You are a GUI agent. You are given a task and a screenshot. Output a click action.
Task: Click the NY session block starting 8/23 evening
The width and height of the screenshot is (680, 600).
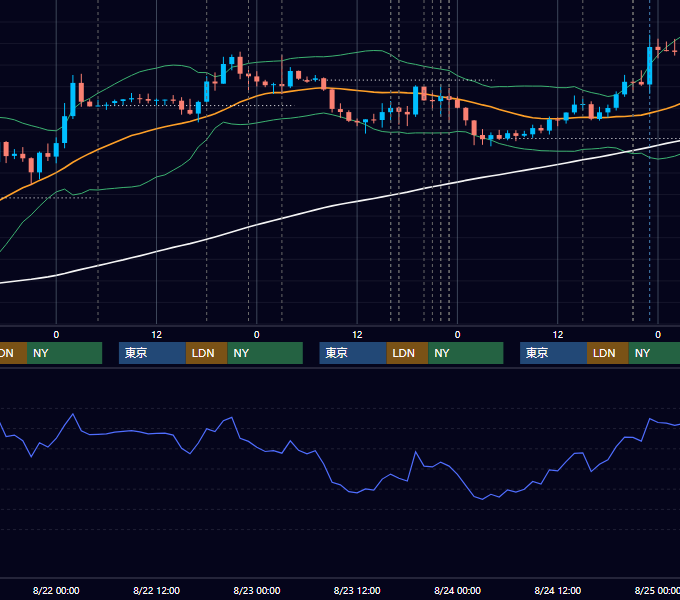(466, 353)
